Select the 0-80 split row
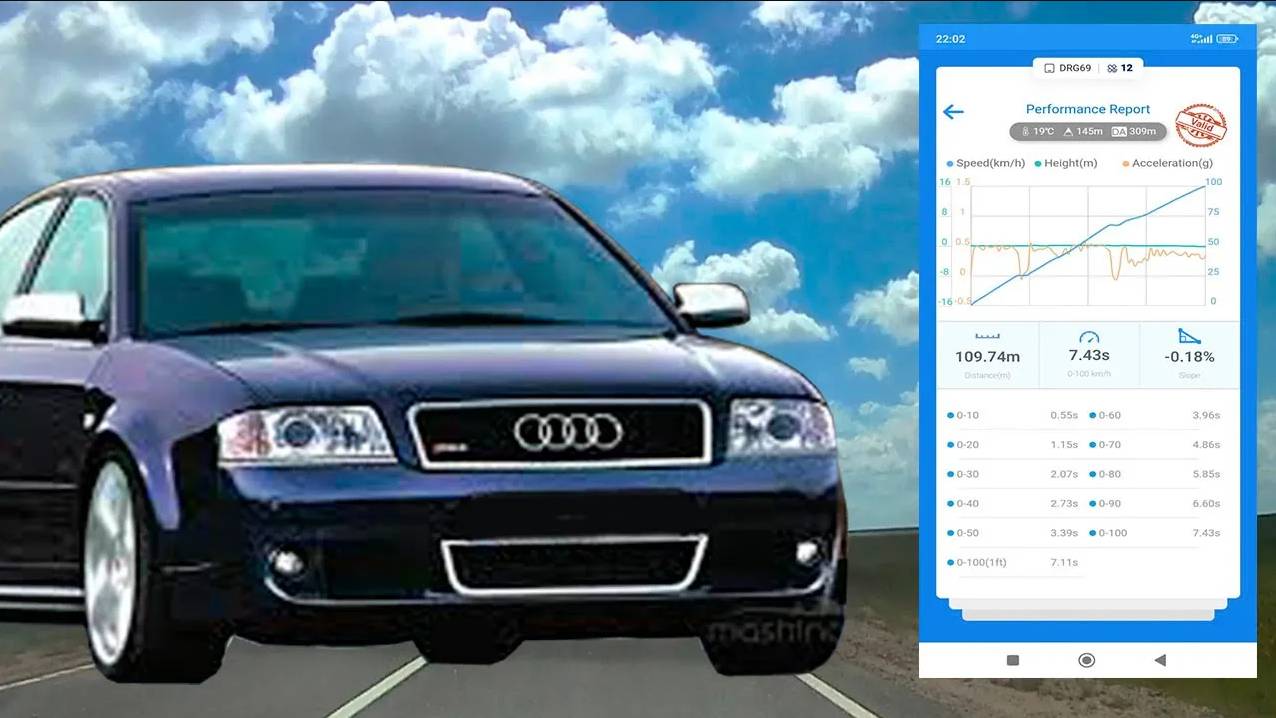This screenshot has width=1276, height=718. (1154, 474)
